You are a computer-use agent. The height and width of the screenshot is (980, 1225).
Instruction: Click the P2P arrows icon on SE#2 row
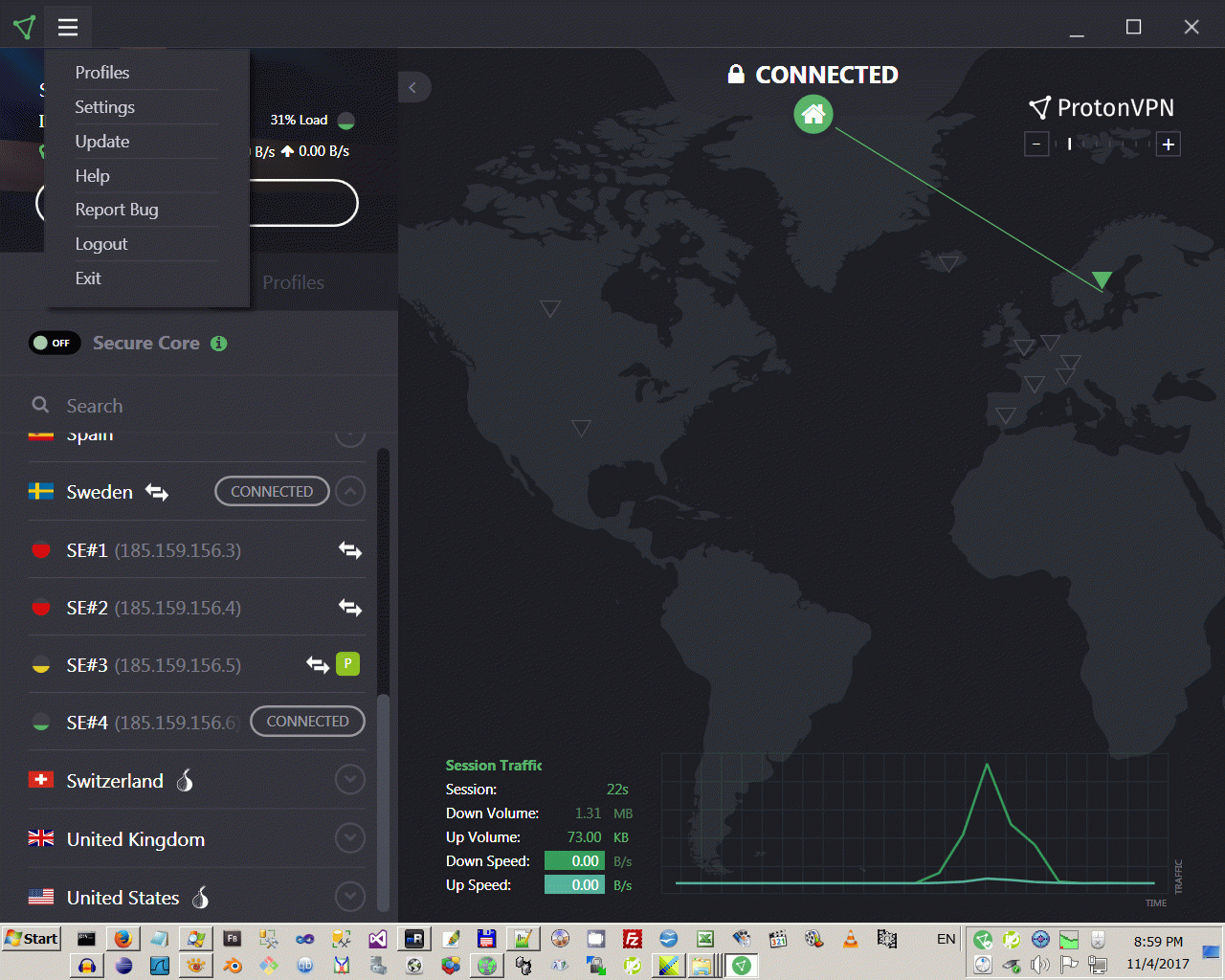(x=350, y=608)
